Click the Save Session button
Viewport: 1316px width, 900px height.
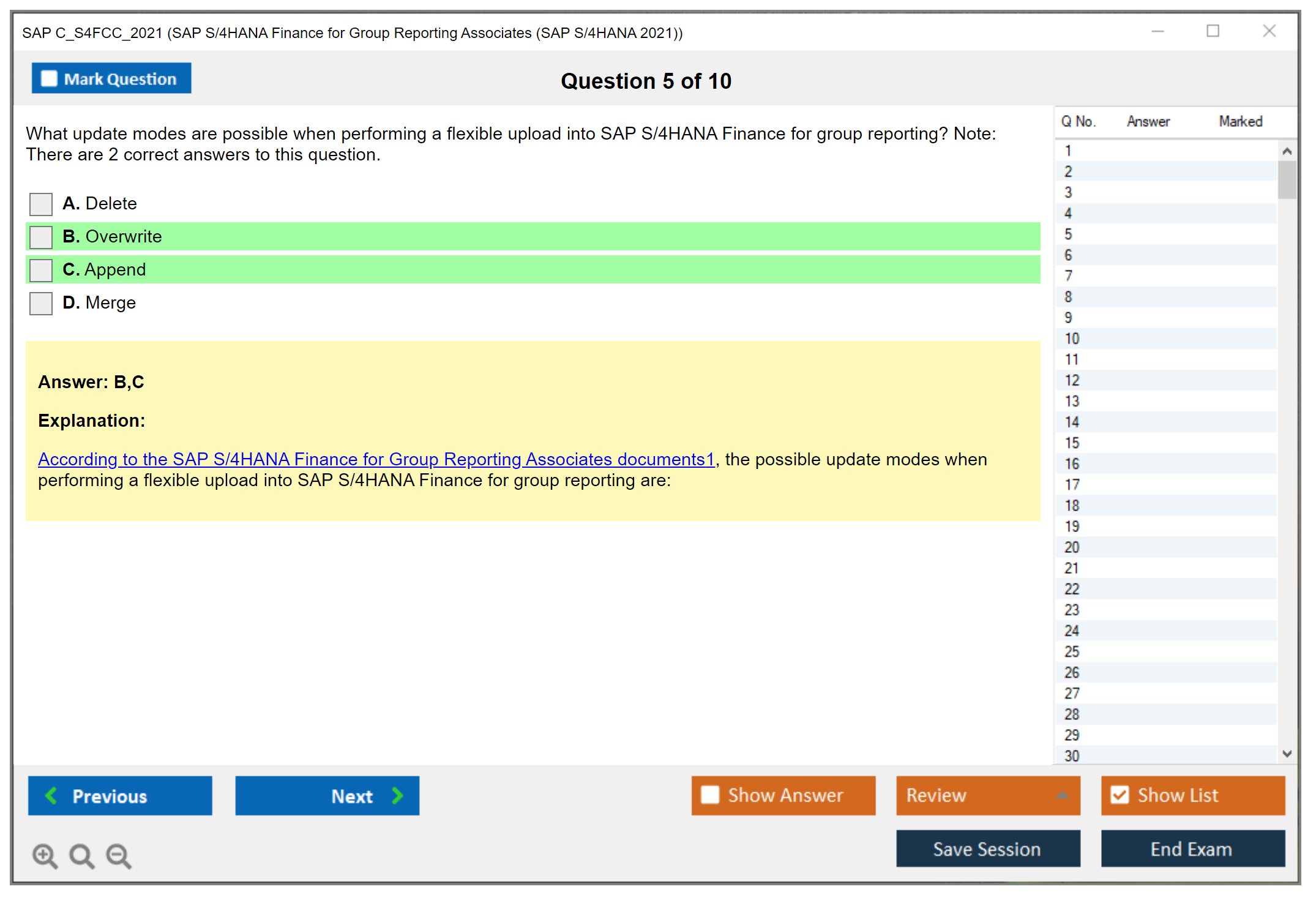[987, 849]
